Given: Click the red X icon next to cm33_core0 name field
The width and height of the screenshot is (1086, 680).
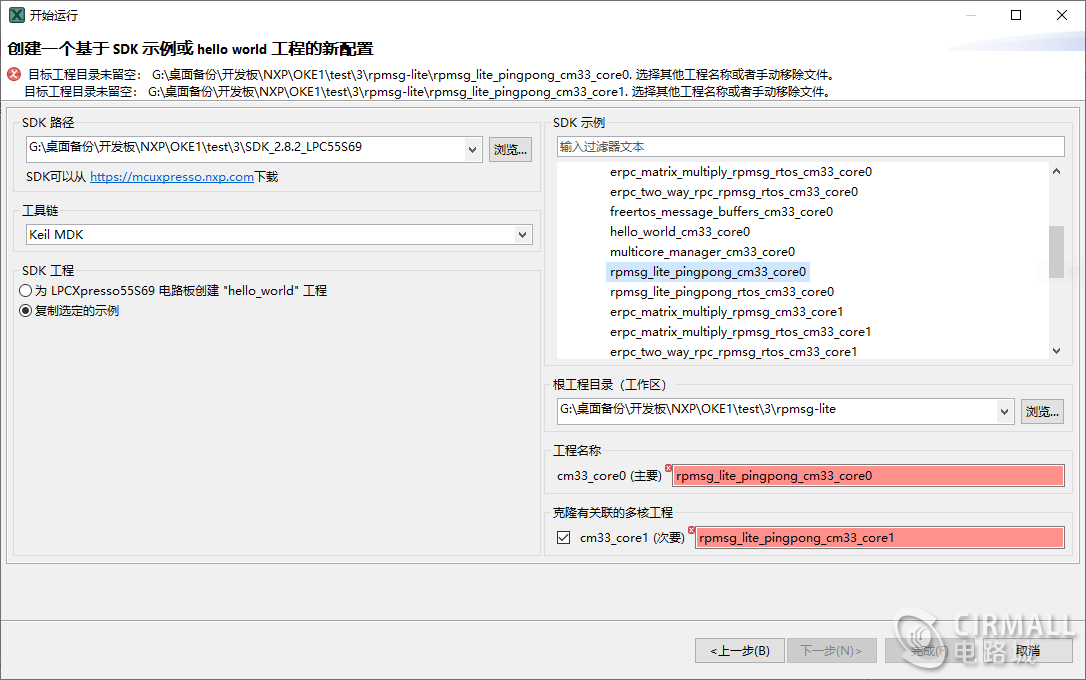Looking at the screenshot, I should coord(668,467).
